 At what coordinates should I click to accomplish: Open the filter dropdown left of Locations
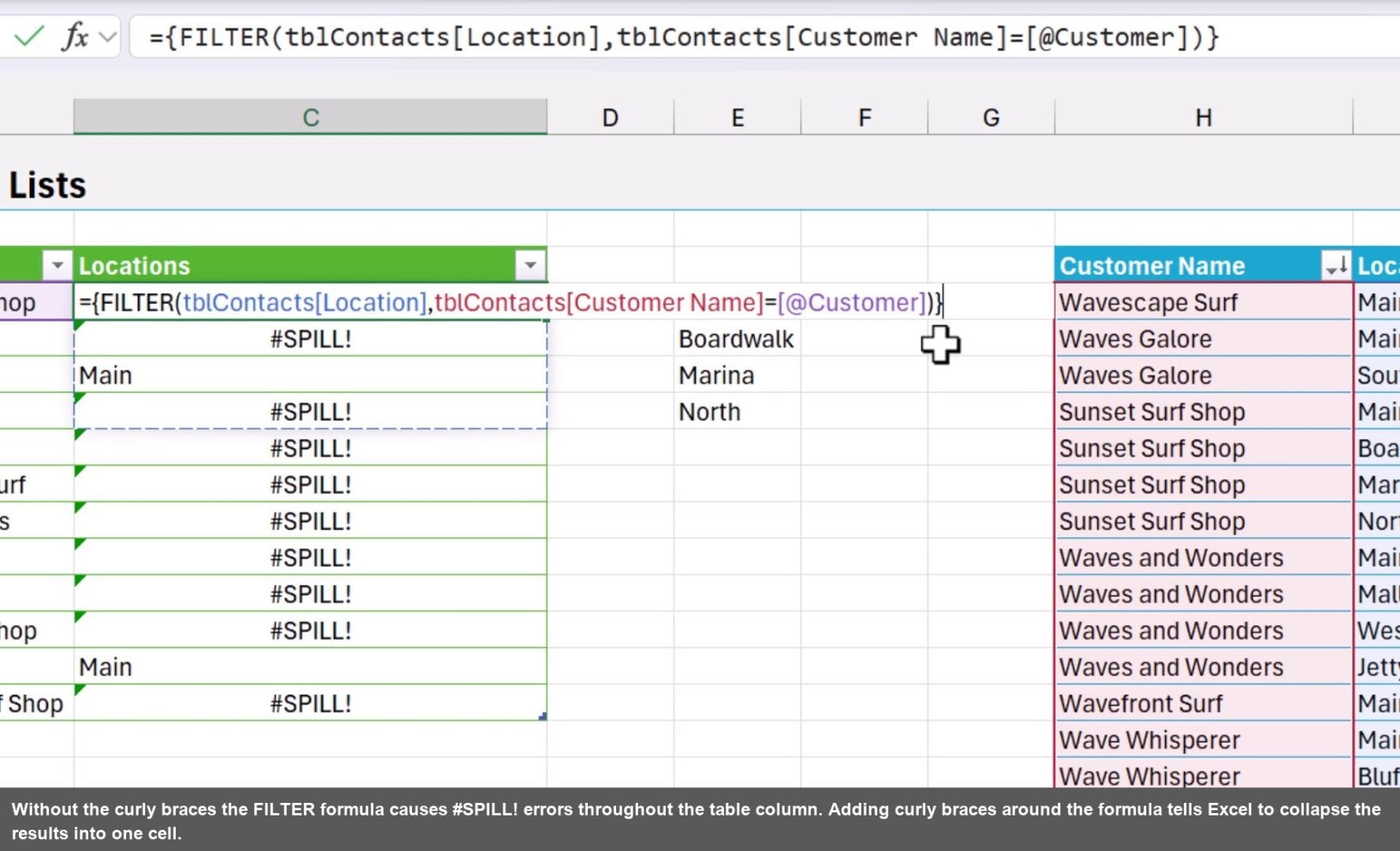pyautogui.click(x=57, y=266)
